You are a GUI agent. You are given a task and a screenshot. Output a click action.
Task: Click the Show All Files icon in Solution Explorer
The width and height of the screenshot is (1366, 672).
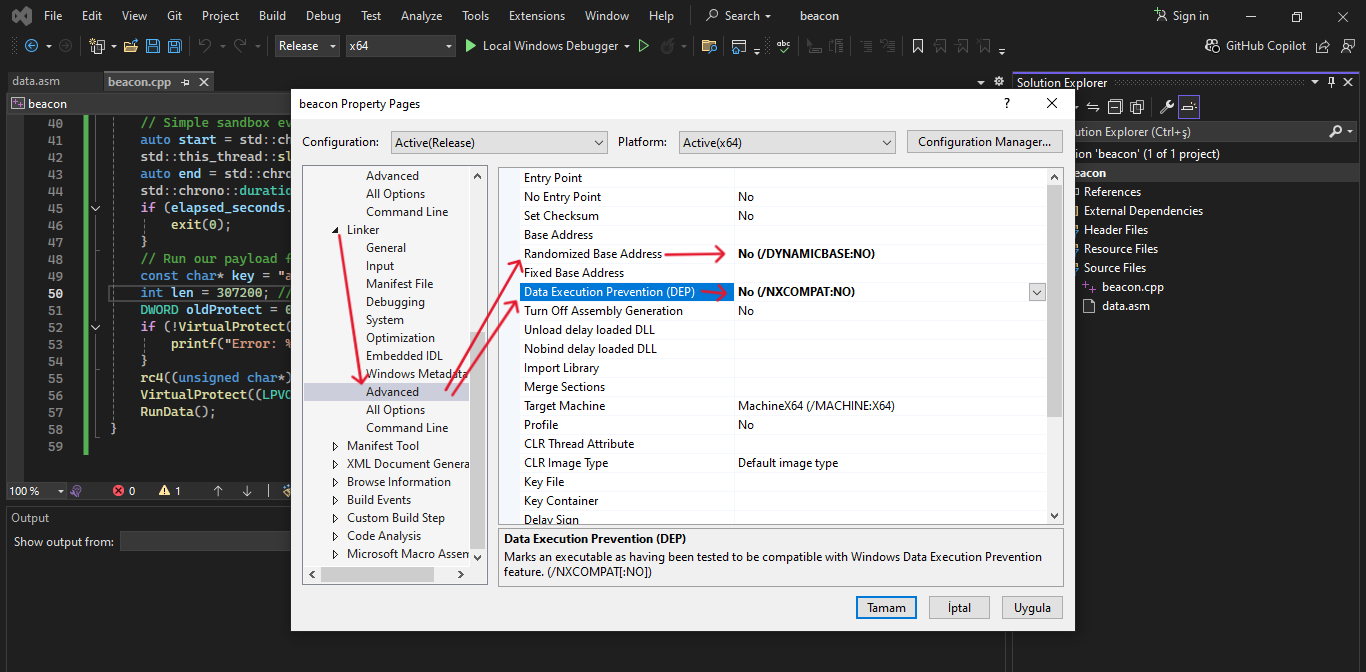pos(1137,107)
